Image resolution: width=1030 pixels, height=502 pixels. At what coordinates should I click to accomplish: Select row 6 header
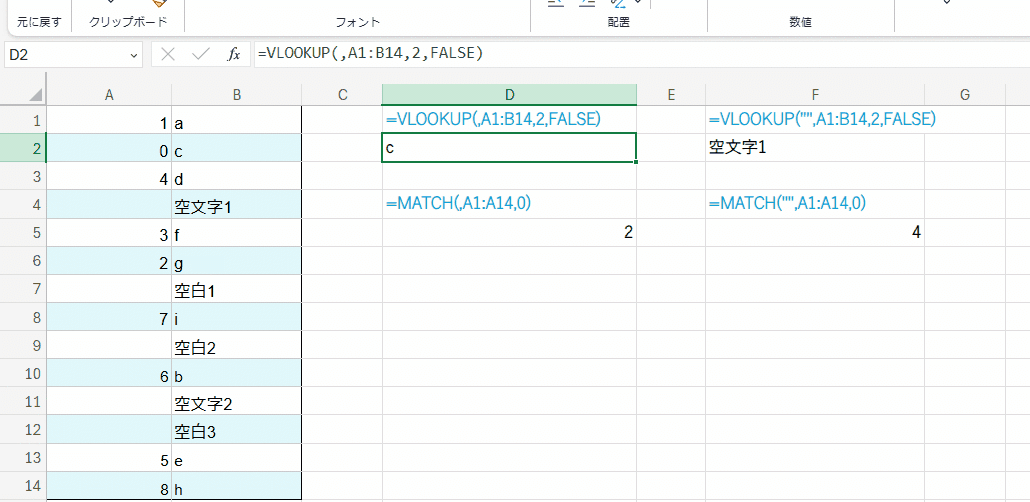[23, 261]
